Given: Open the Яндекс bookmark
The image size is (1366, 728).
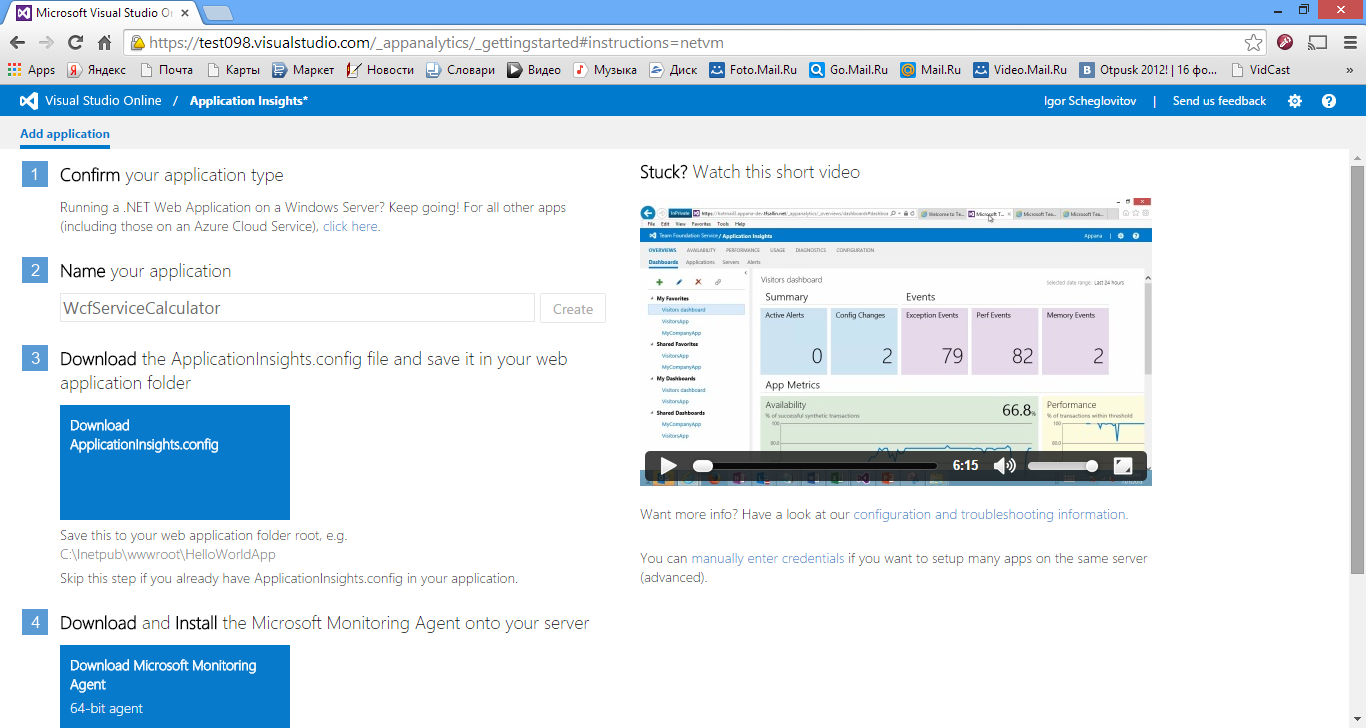Looking at the screenshot, I should pyautogui.click(x=97, y=70).
